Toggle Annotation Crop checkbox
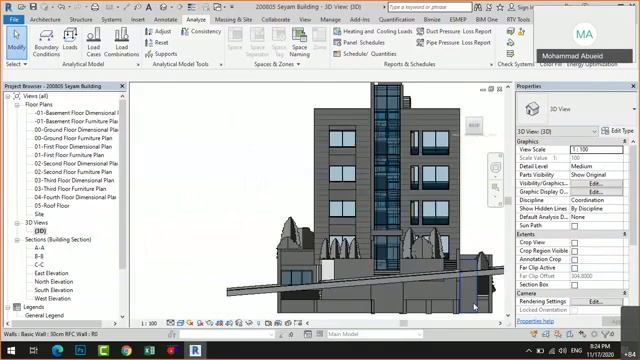 574,260
